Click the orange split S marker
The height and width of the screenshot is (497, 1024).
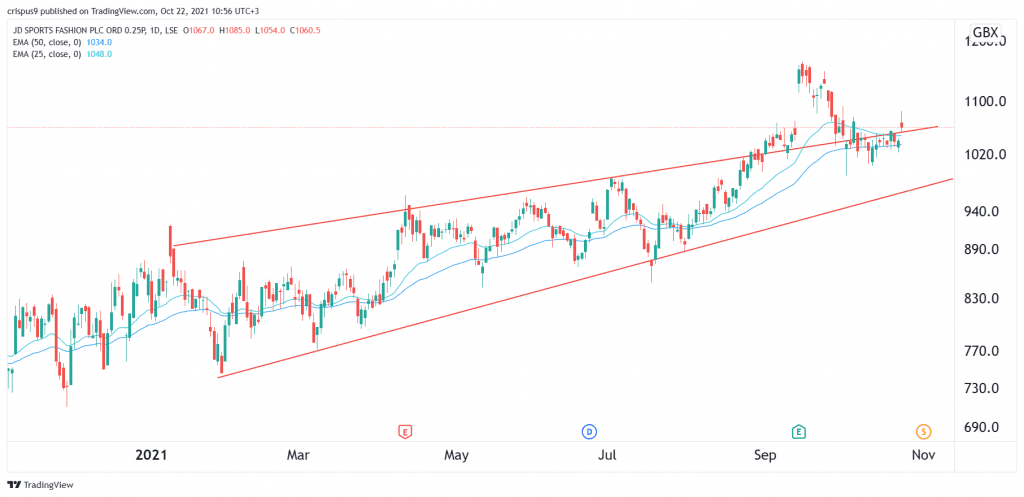[x=923, y=432]
